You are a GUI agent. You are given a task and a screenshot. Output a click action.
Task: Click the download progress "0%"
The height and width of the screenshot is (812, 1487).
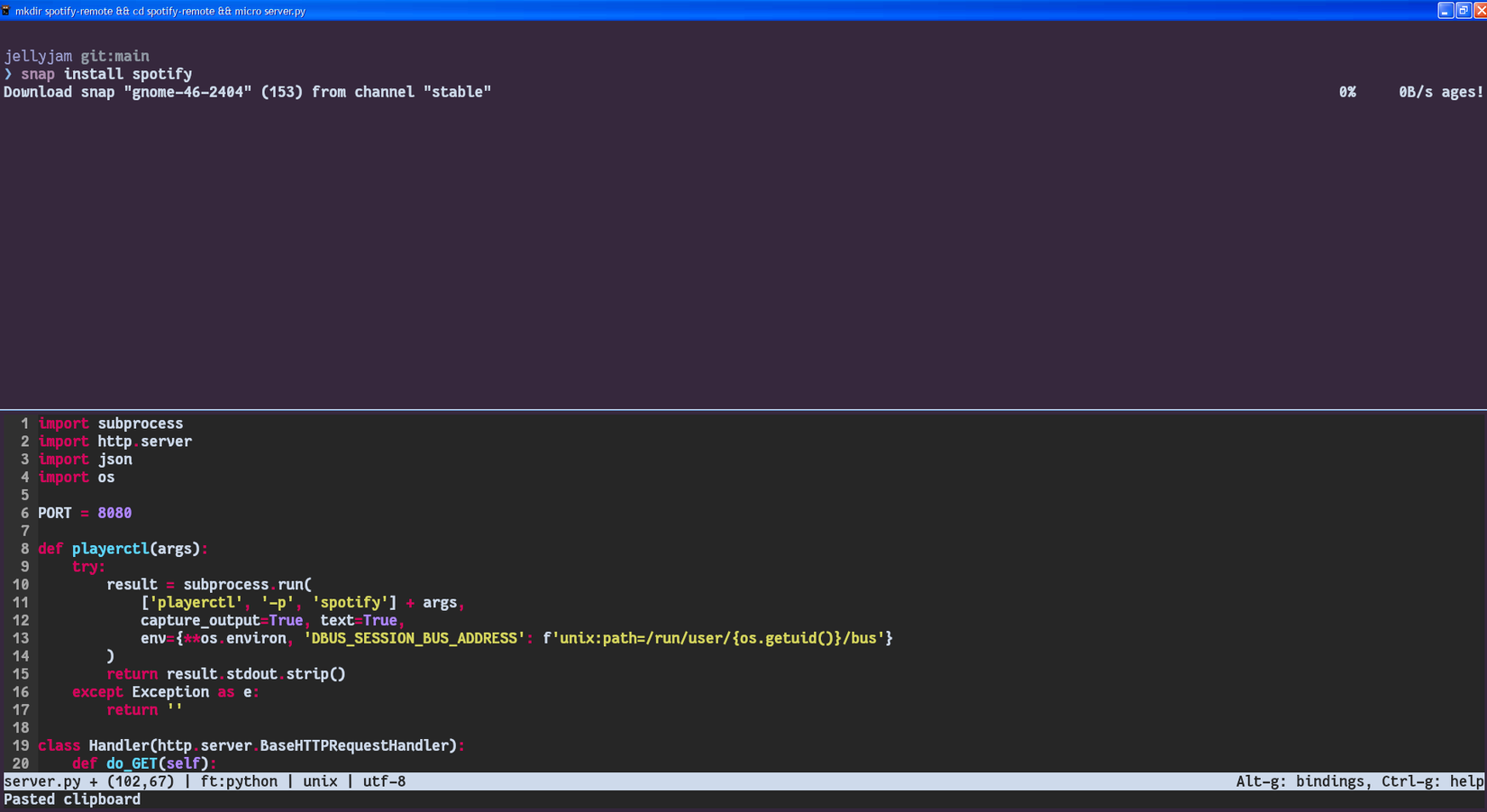(x=1347, y=92)
